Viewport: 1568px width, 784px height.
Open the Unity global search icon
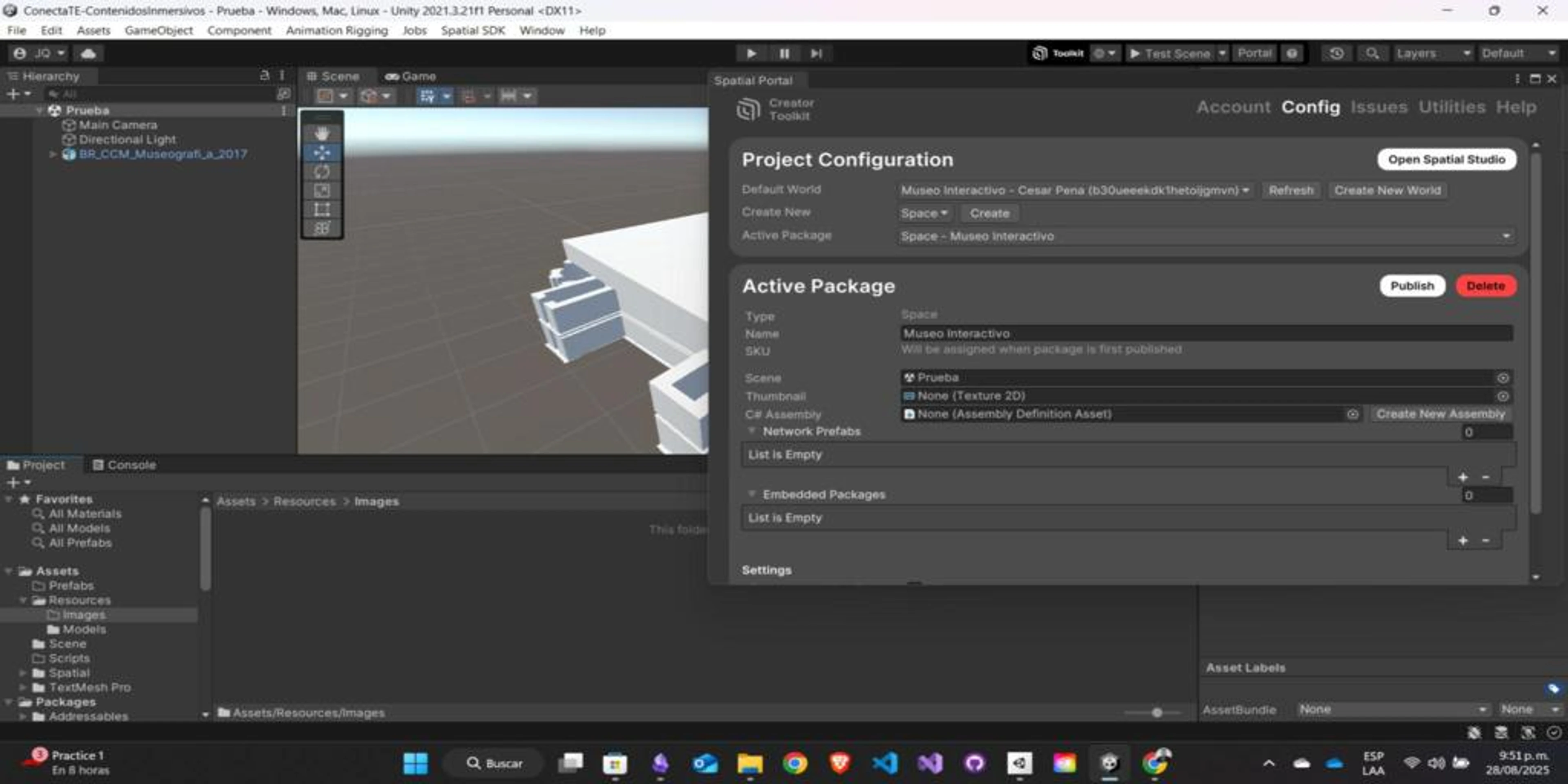coord(1372,53)
